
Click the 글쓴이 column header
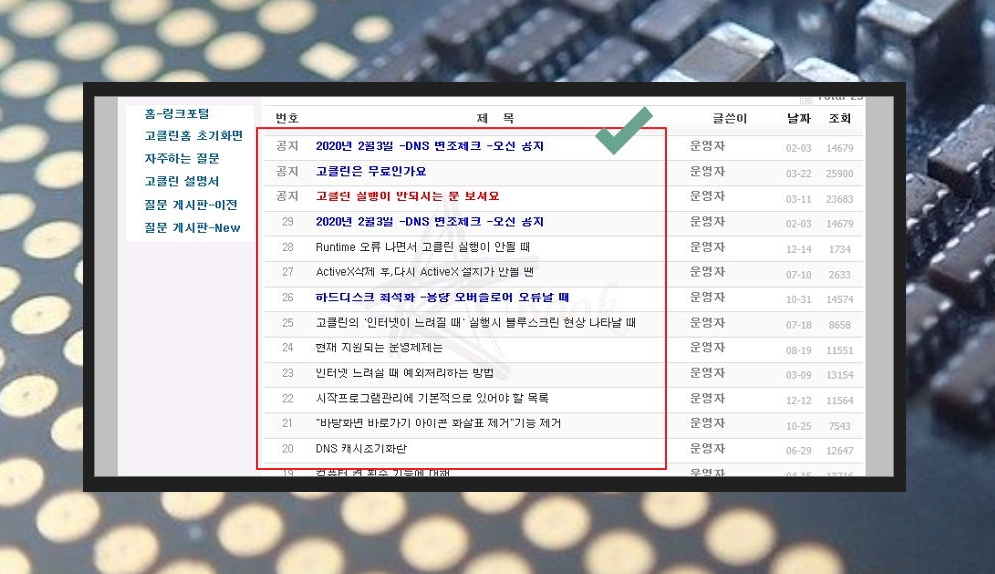pos(729,118)
